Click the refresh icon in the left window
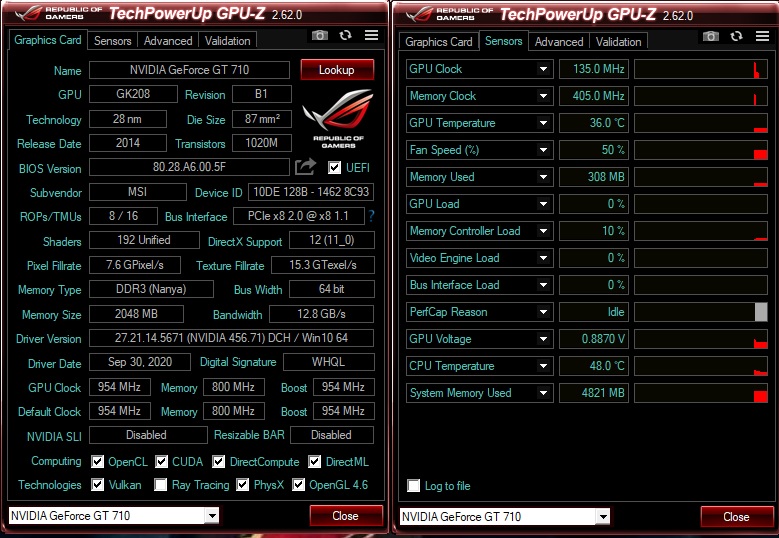Viewport: 779px width, 538px height. pos(345,35)
